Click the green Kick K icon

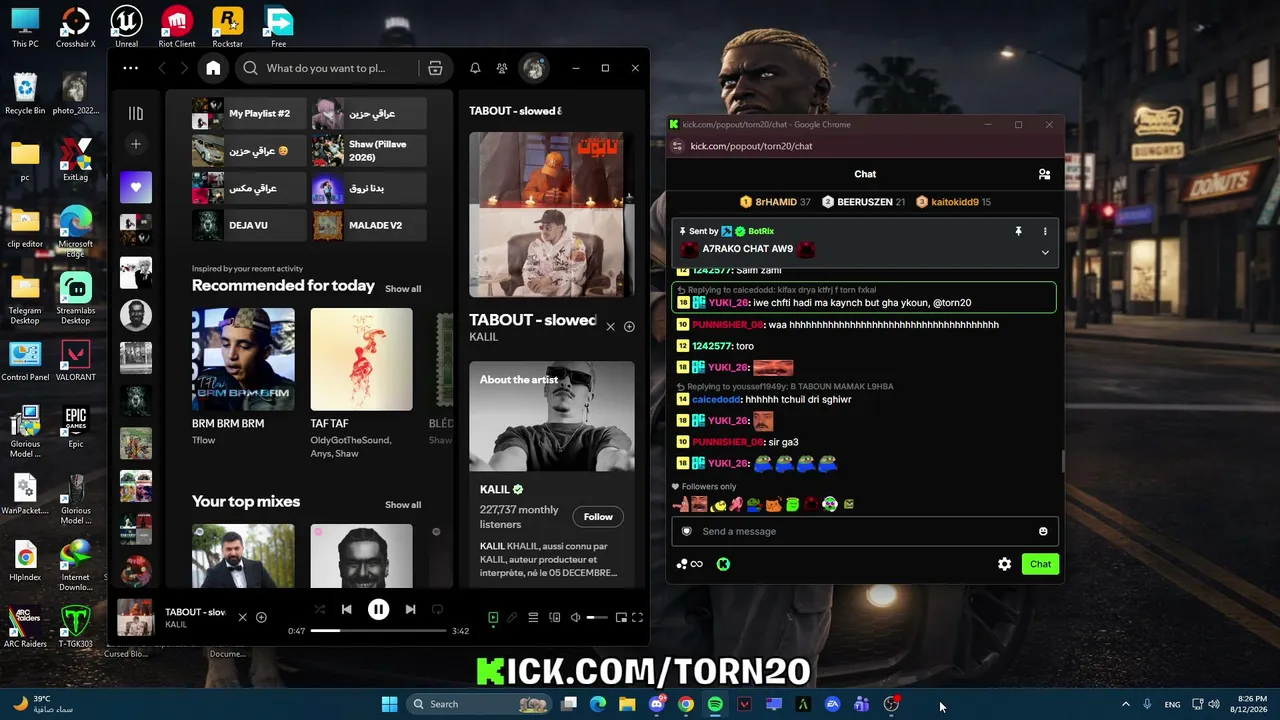point(723,564)
